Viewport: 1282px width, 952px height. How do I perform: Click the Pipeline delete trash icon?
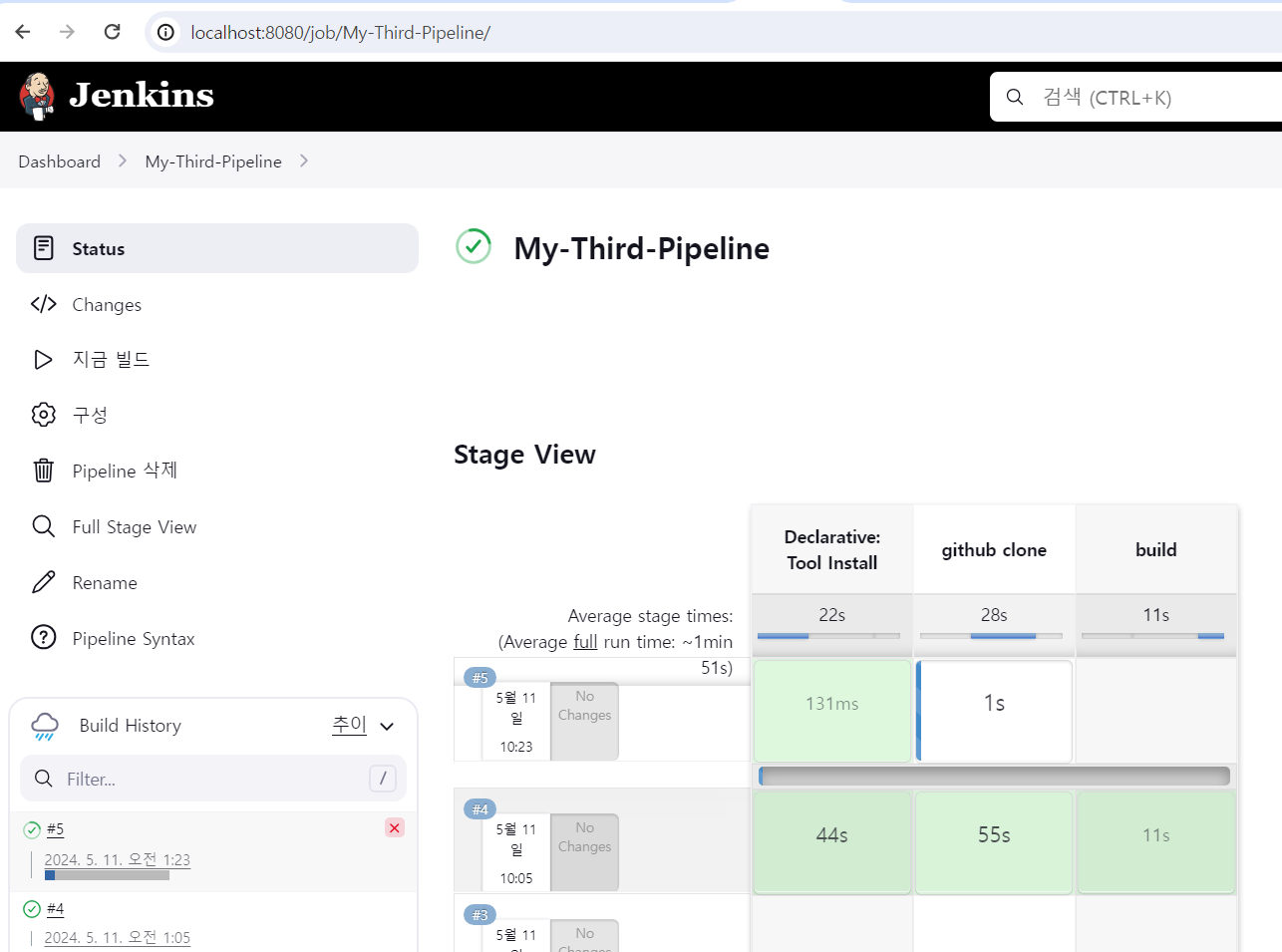[x=43, y=471]
